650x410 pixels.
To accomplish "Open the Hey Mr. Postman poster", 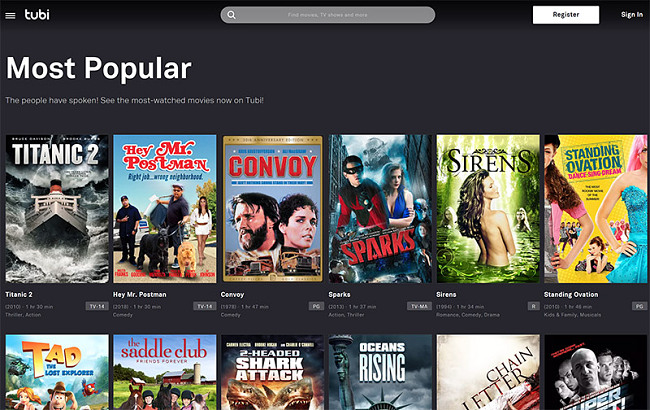I will point(165,209).
